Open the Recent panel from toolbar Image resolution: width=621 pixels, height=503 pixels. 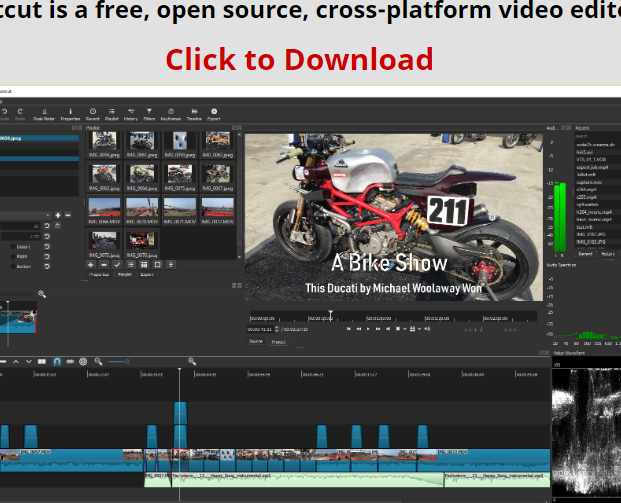(x=93, y=114)
